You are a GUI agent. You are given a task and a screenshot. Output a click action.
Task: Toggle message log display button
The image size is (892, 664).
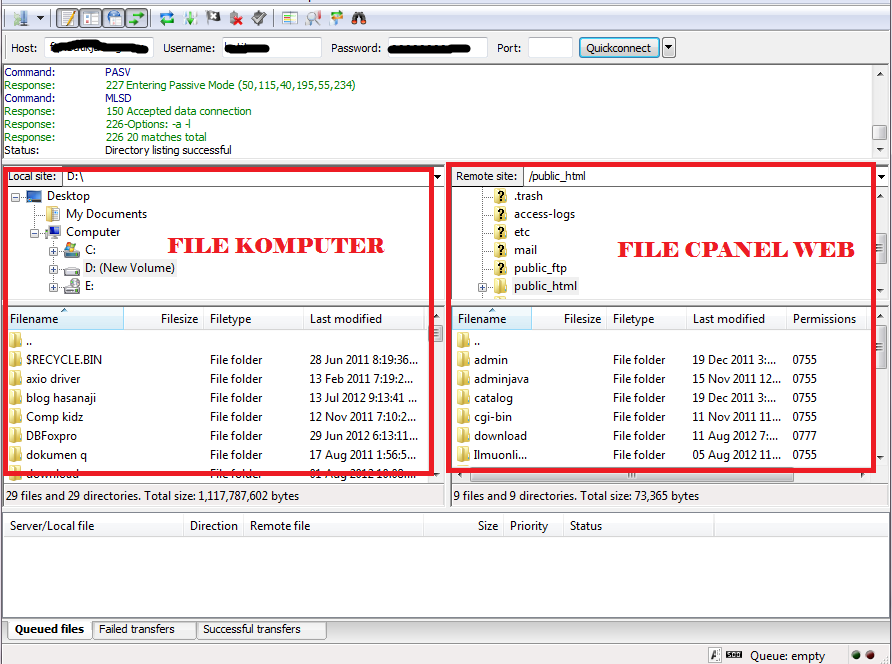coord(68,18)
